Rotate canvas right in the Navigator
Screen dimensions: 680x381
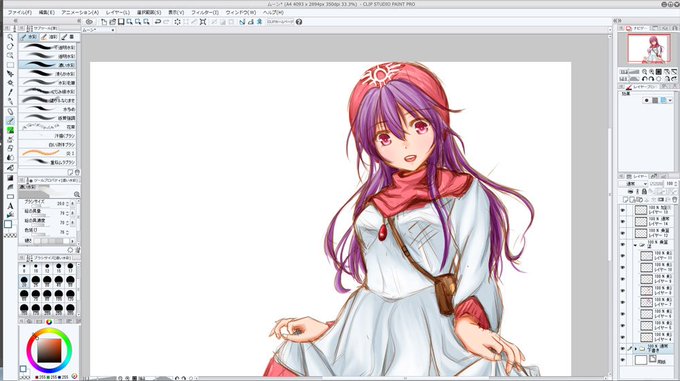pyautogui.click(x=651, y=79)
